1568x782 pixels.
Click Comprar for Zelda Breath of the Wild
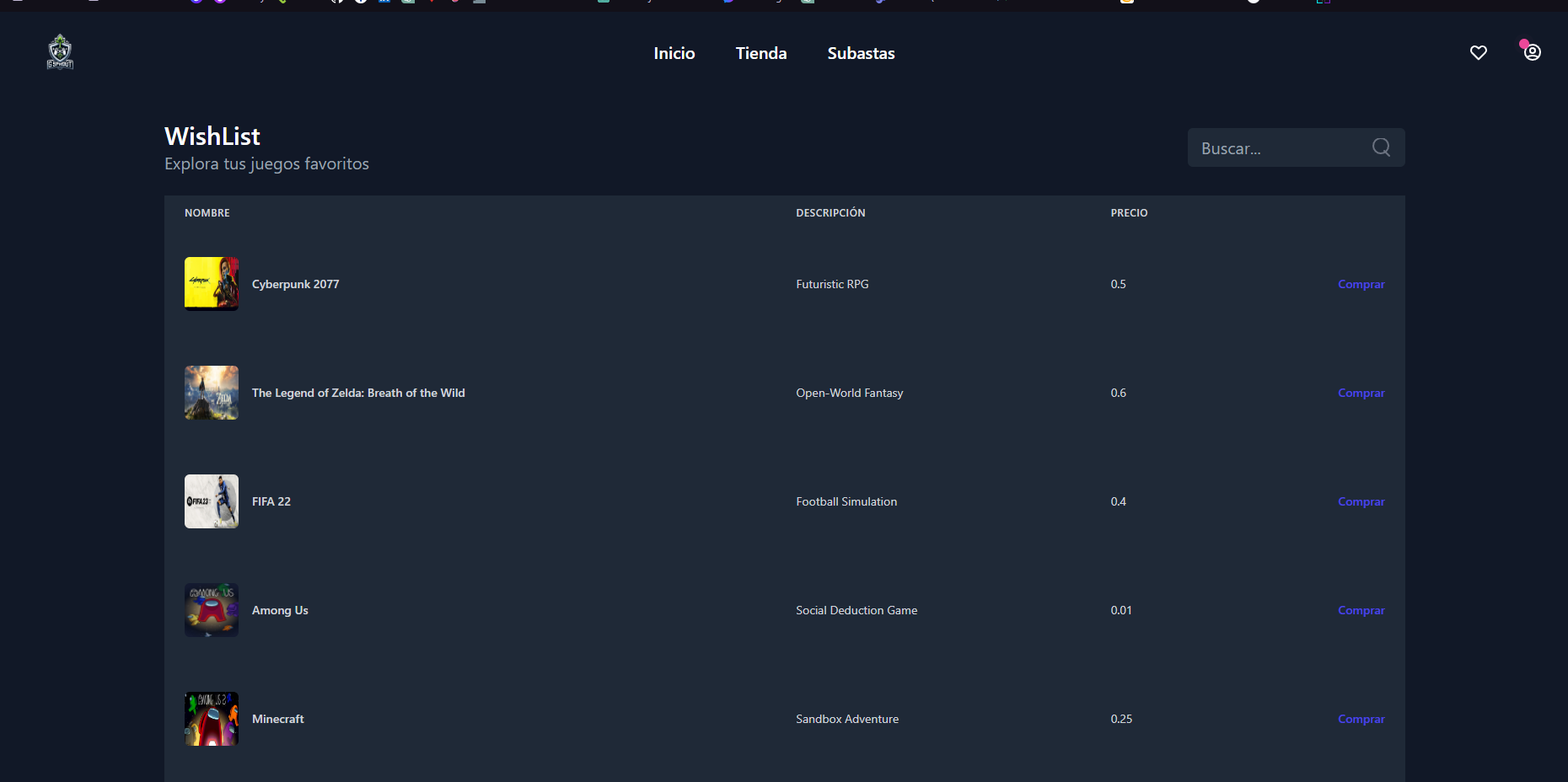1361,393
